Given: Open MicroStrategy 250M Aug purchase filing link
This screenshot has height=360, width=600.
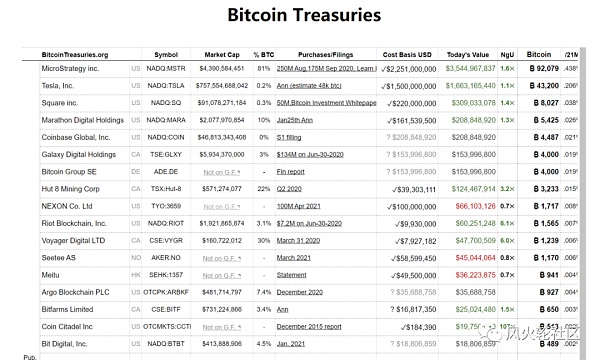Looking at the screenshot, I should 326,68.
